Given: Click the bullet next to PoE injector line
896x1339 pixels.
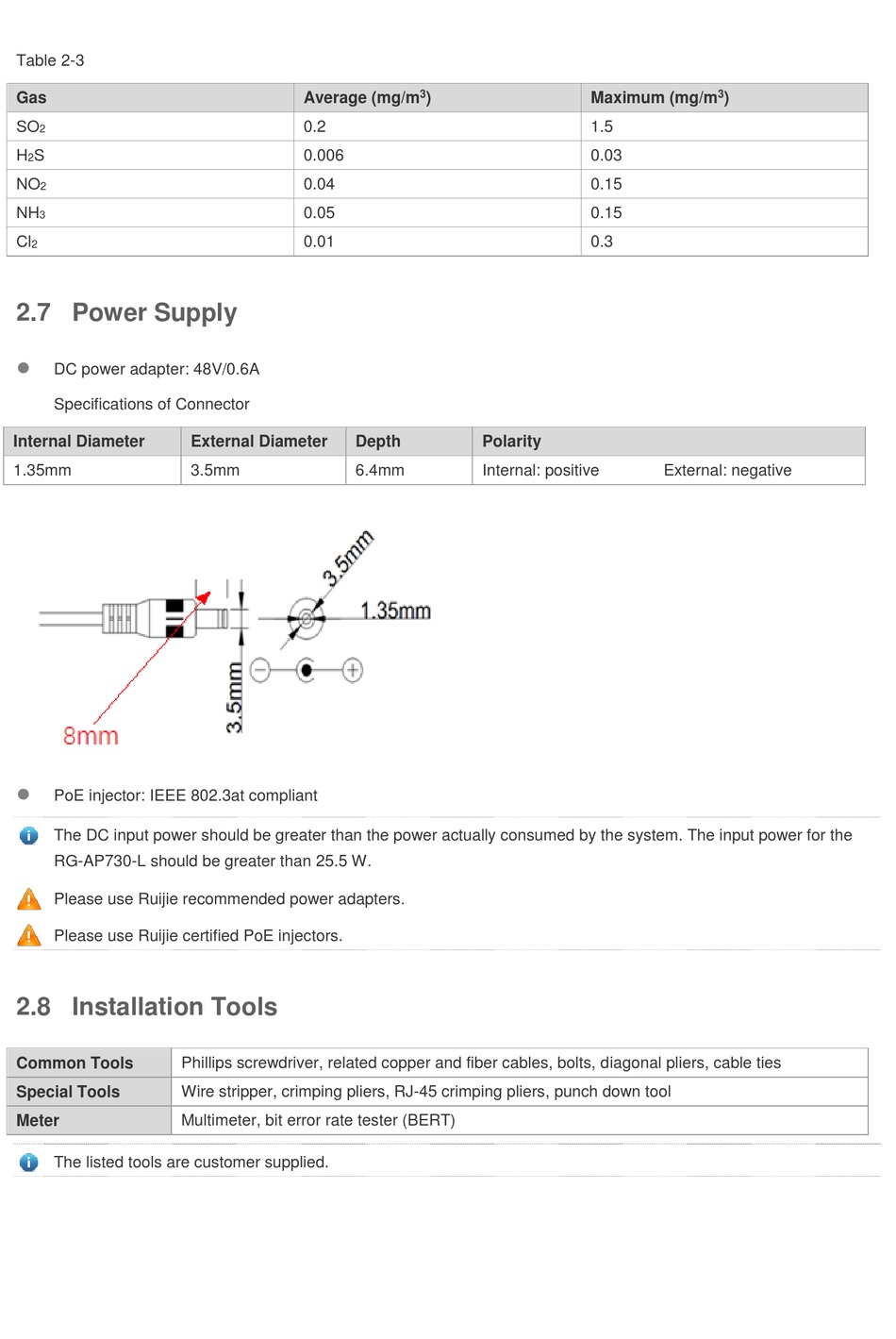Looking at the screenshot, I should point(24,795).
